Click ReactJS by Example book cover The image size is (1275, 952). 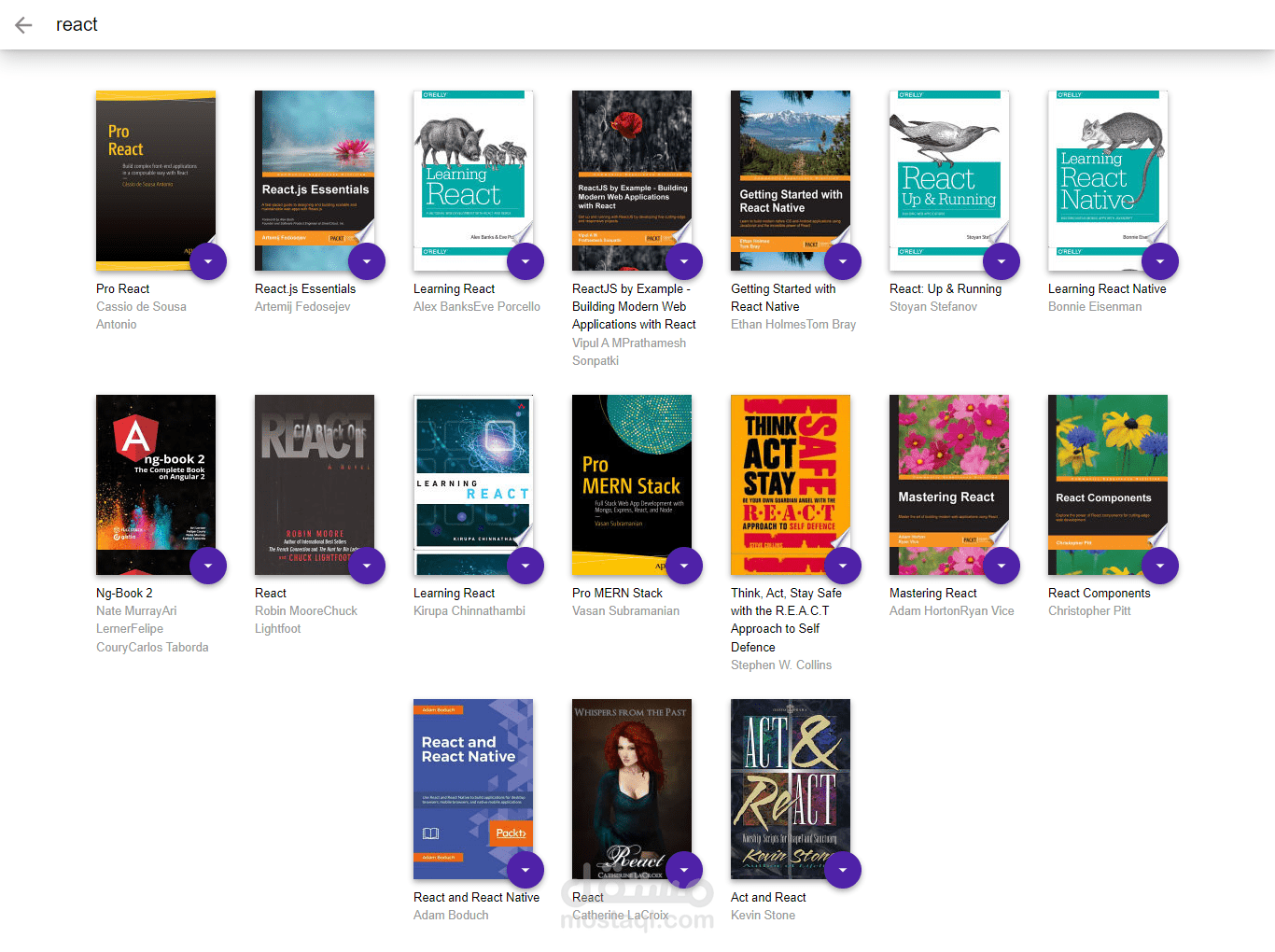[632, 180]
